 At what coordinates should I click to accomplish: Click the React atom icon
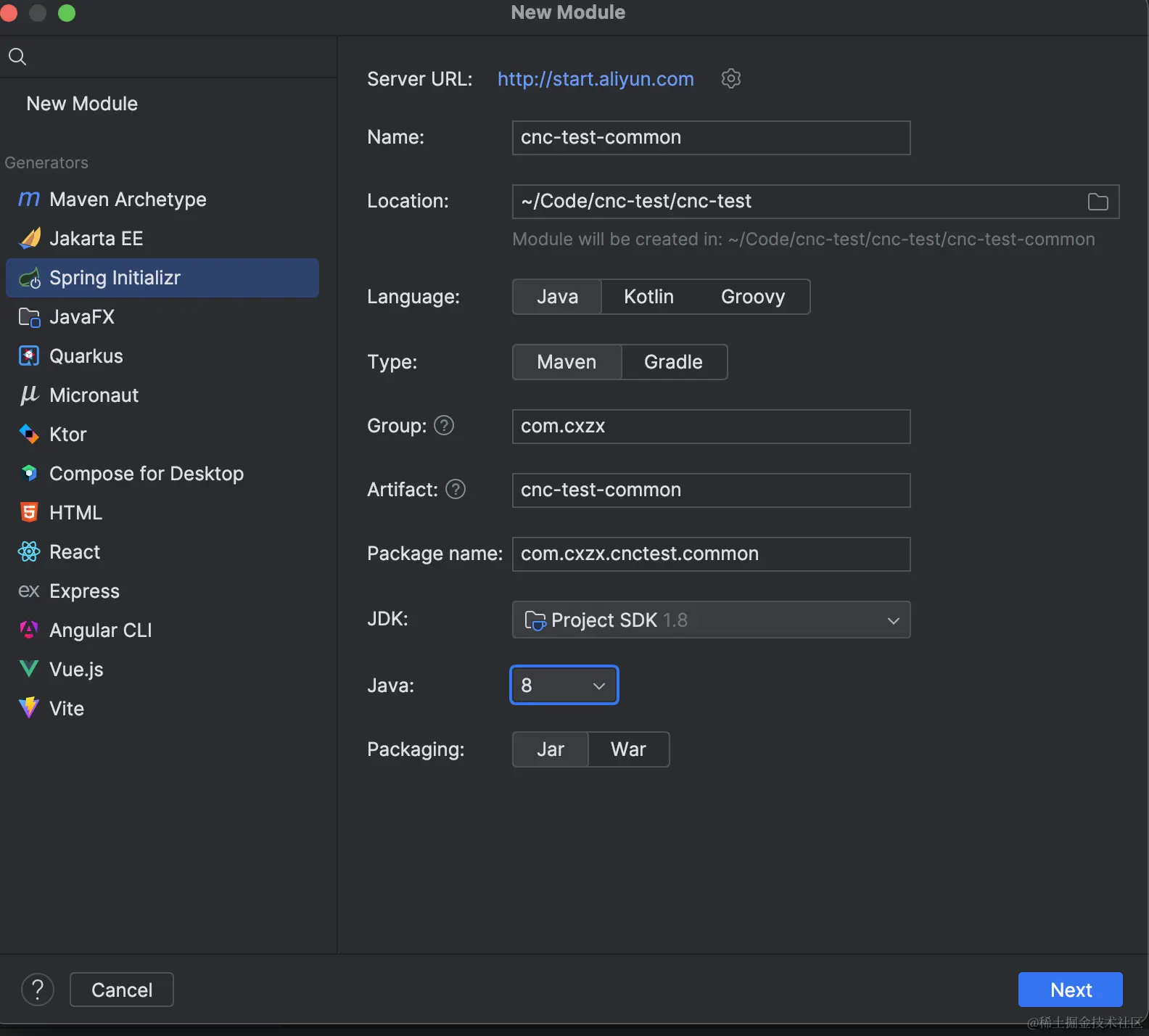pyautogui.click(x=29, y=551)
